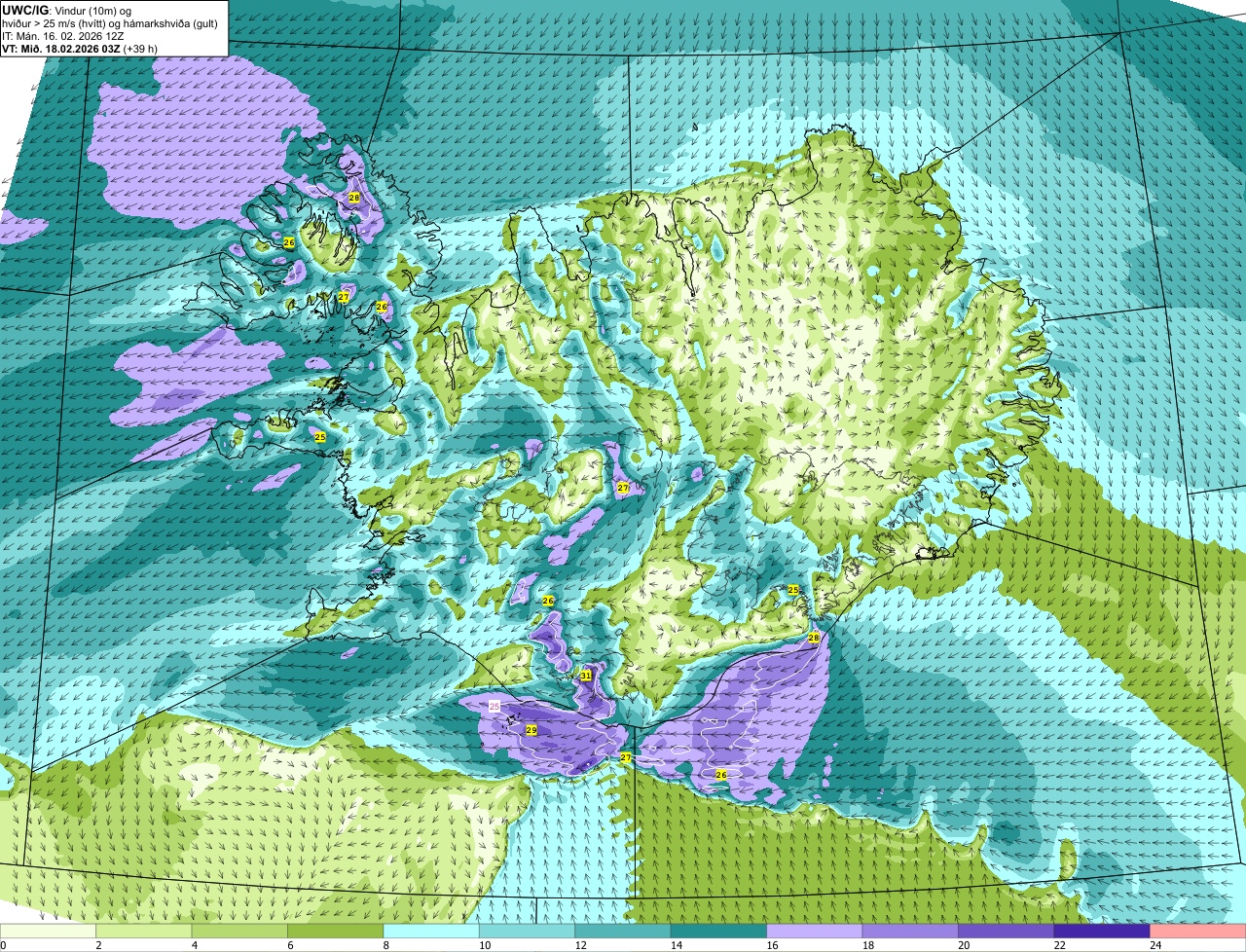Pick the dark indigo 22–24 legend swatch
This screenshot has width=1246, height=952.
click(1103, 931)
